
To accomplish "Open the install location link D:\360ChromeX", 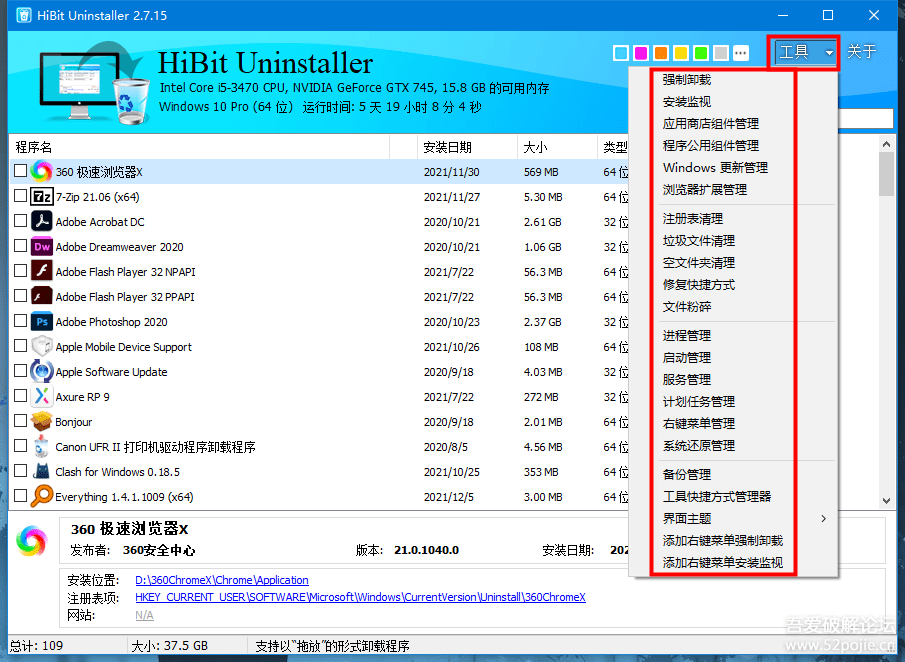I will click(222, 579).
